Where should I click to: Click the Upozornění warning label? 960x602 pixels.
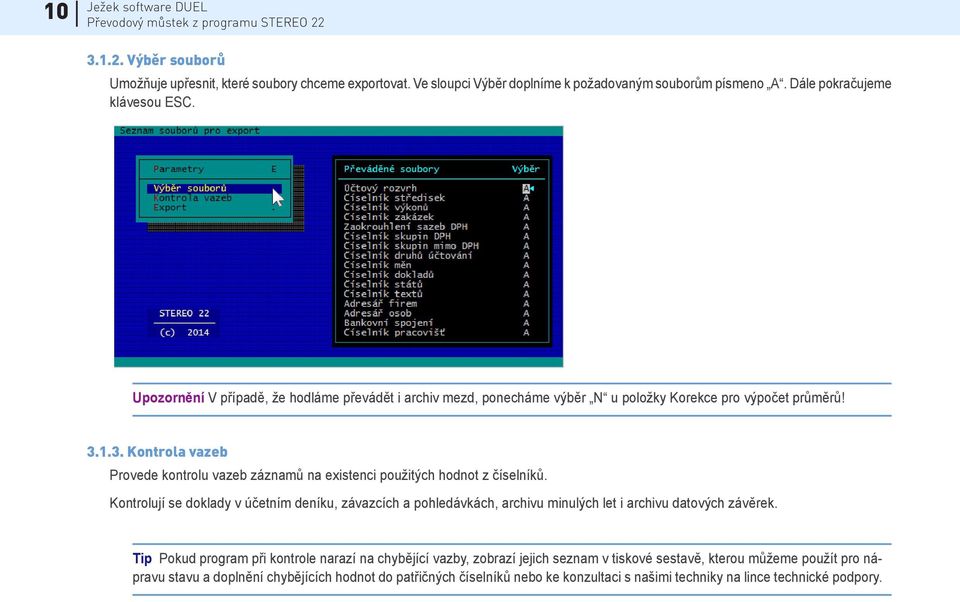pos(168,398)
